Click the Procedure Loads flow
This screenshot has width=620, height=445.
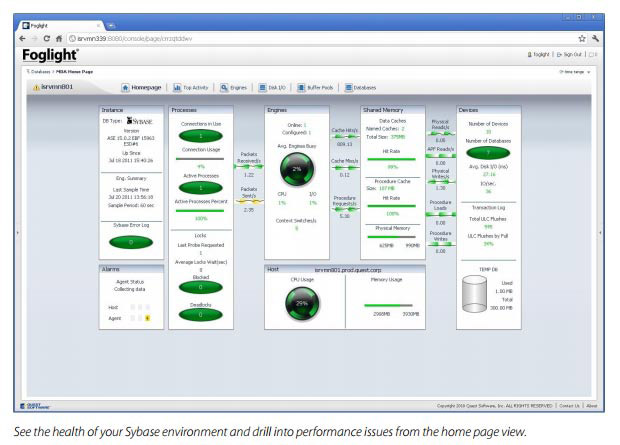click(x=440, y=214)
